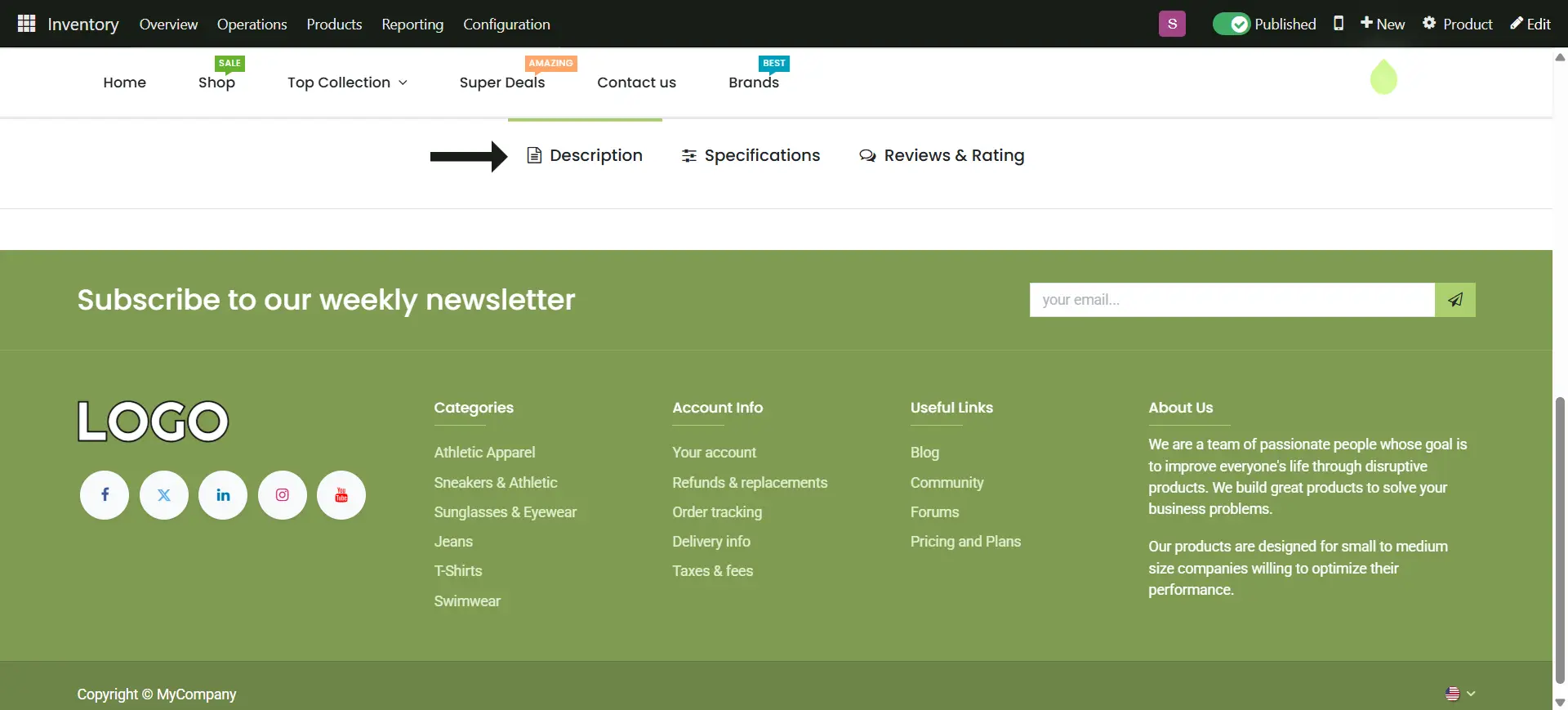Open the New content menu

[x=1383, y=24]
